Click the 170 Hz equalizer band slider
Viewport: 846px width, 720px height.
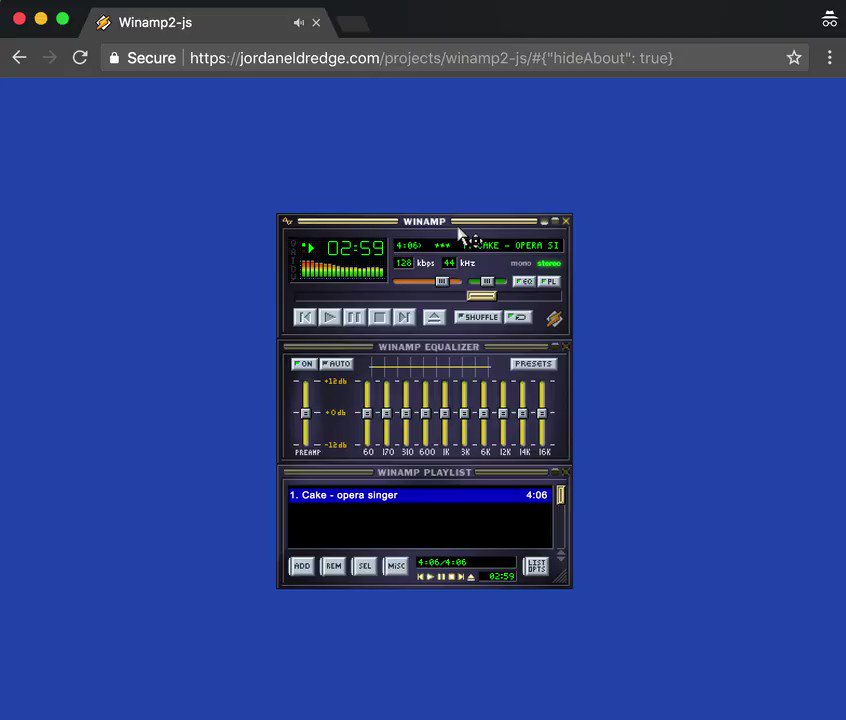pos(387,413)
